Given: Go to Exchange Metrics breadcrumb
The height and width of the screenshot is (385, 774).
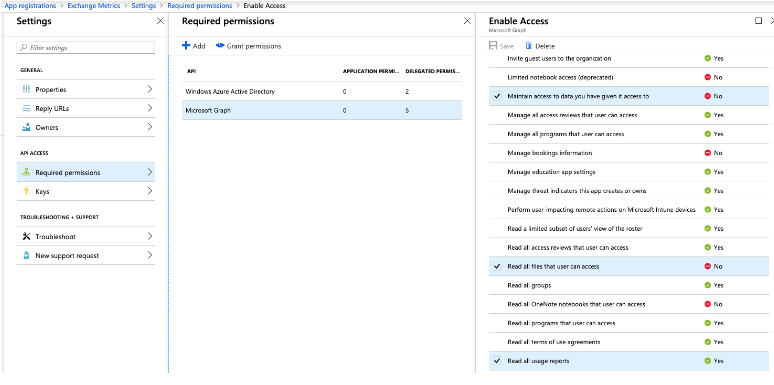Looking at the screenshot, I should point(93,6).
